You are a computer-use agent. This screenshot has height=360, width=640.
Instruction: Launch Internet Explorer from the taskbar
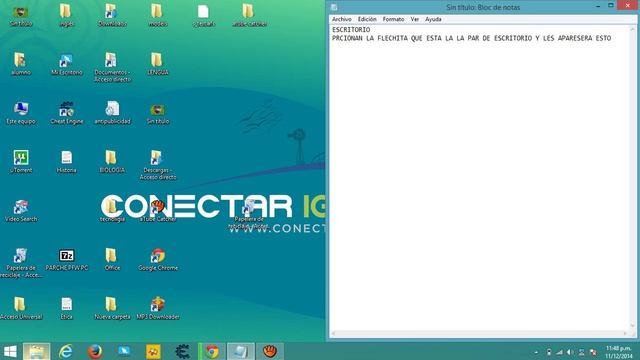(x=65, y=351)
